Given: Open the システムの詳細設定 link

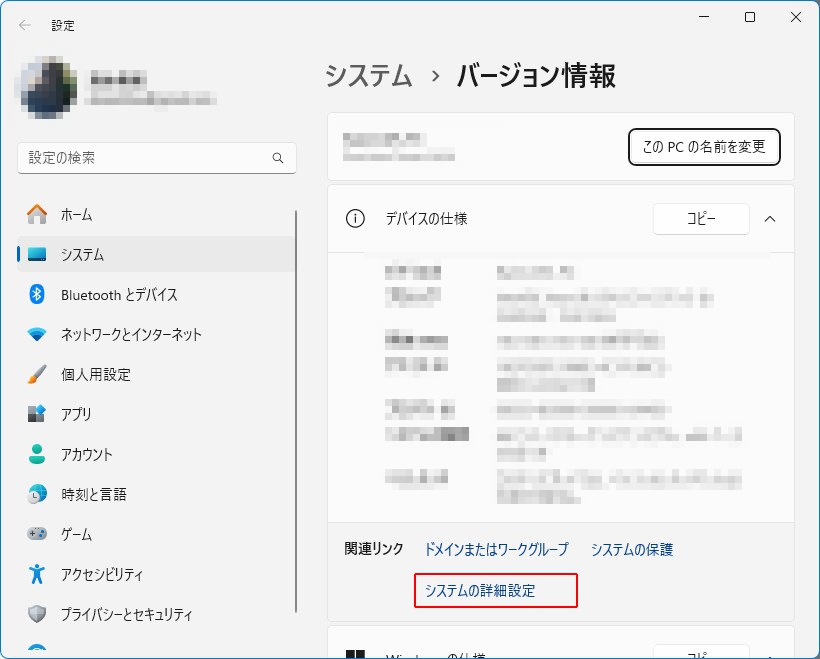Looking at the screenshot, I should [480, 590].
